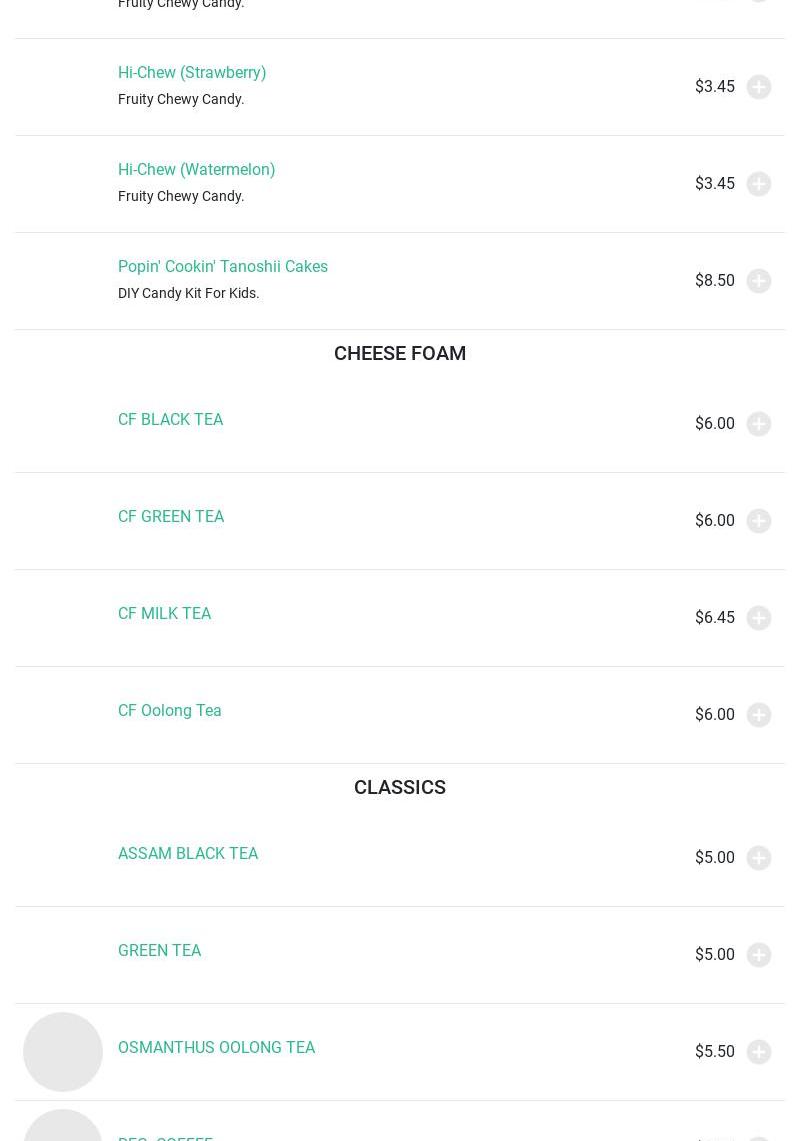Select Popin' Cookin' Tanoshii Cakes title

point(223,267)
